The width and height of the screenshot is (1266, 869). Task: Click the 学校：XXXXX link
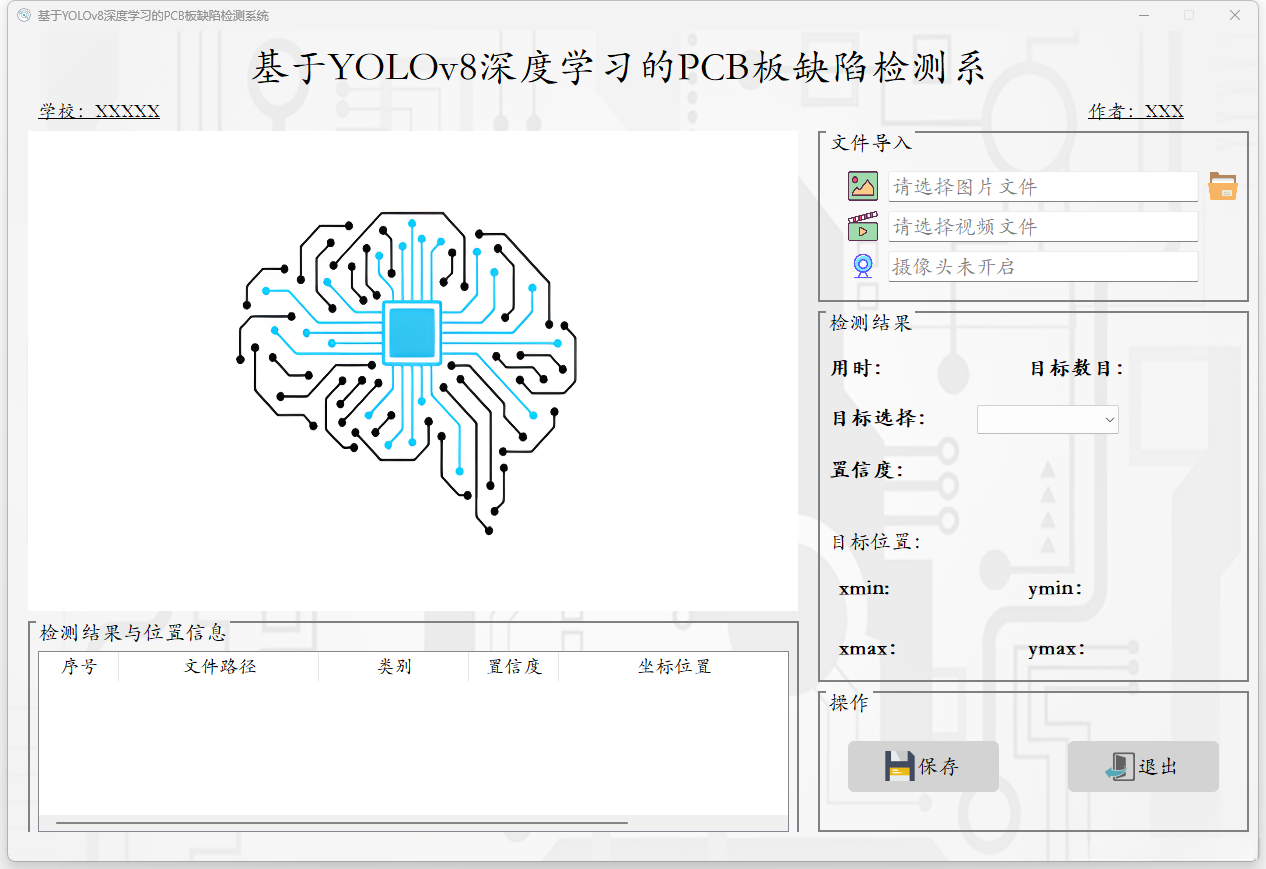98,111
